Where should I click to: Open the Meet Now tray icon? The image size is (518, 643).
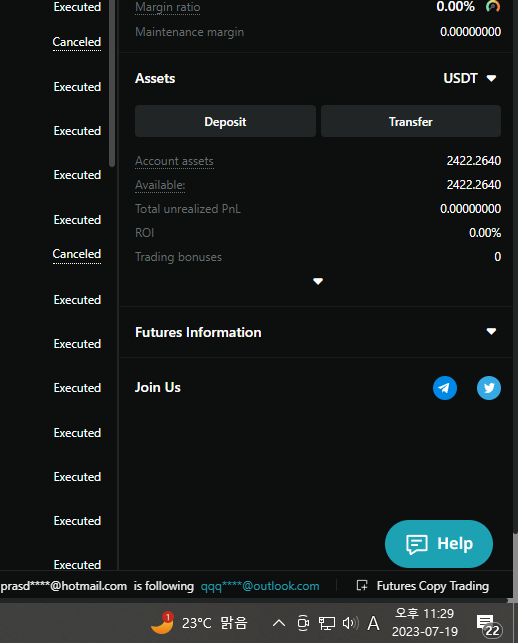coord(303,623)
